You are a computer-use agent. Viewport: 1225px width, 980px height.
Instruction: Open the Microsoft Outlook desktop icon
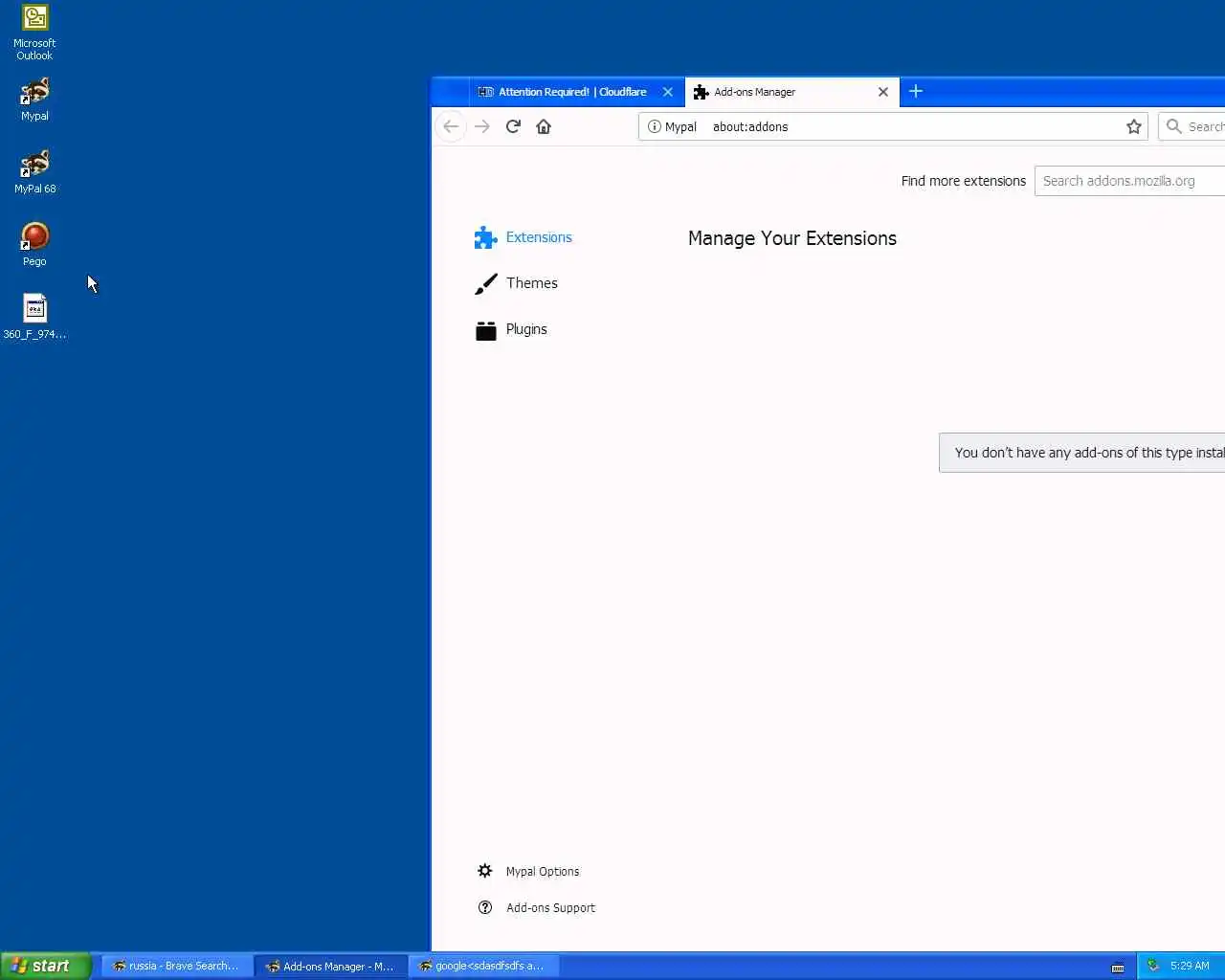34,32
